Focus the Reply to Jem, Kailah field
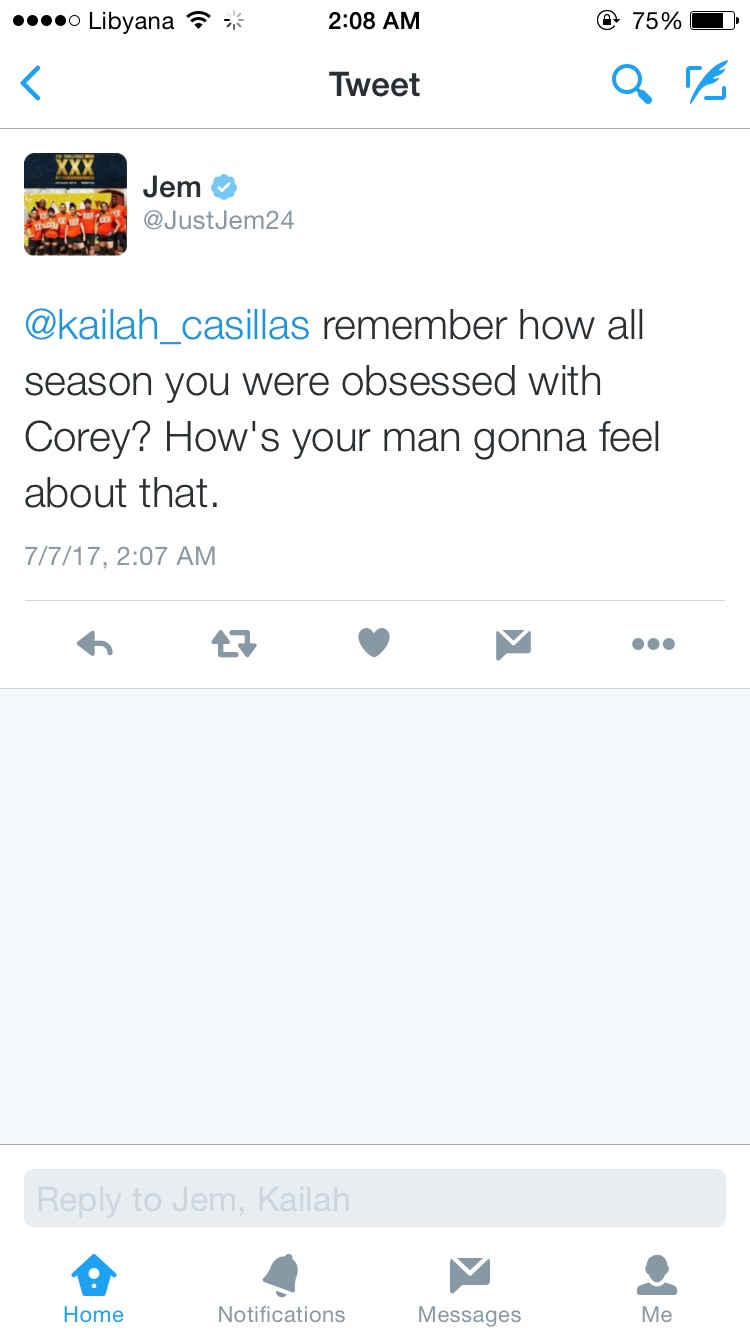 click(375, 1198)
